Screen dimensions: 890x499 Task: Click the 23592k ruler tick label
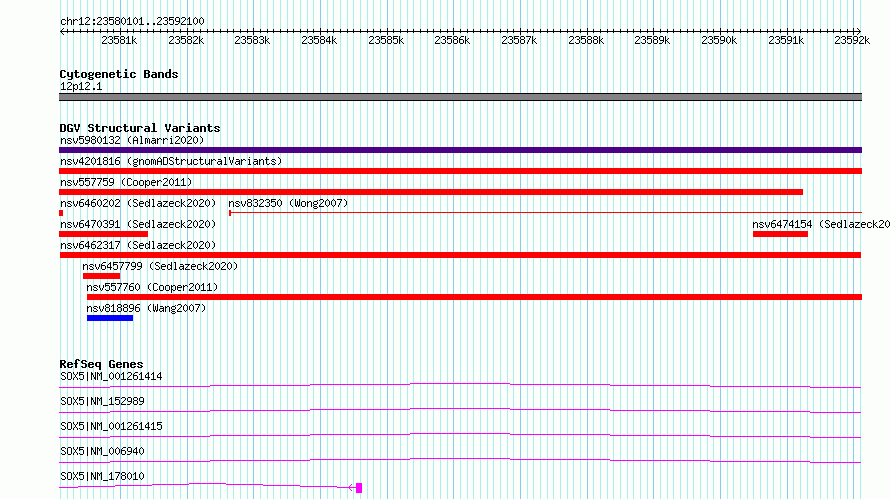point(852,40)
